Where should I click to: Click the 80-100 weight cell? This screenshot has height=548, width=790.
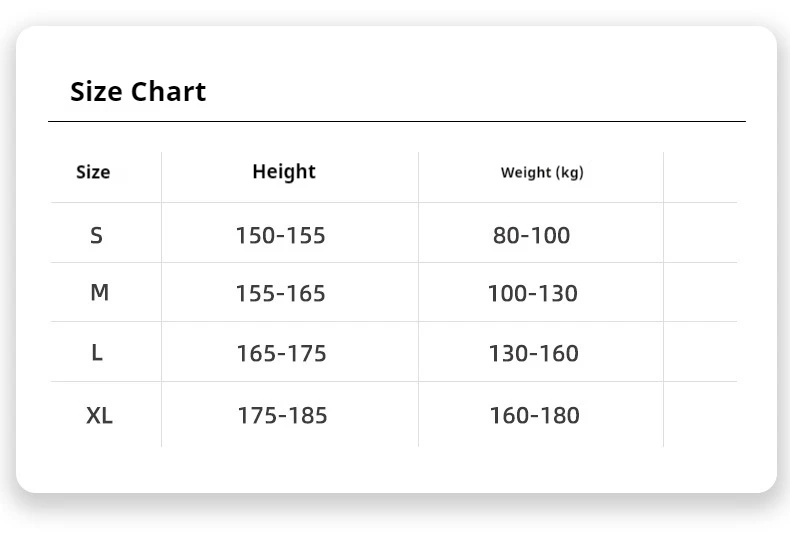tap(531, 235)
